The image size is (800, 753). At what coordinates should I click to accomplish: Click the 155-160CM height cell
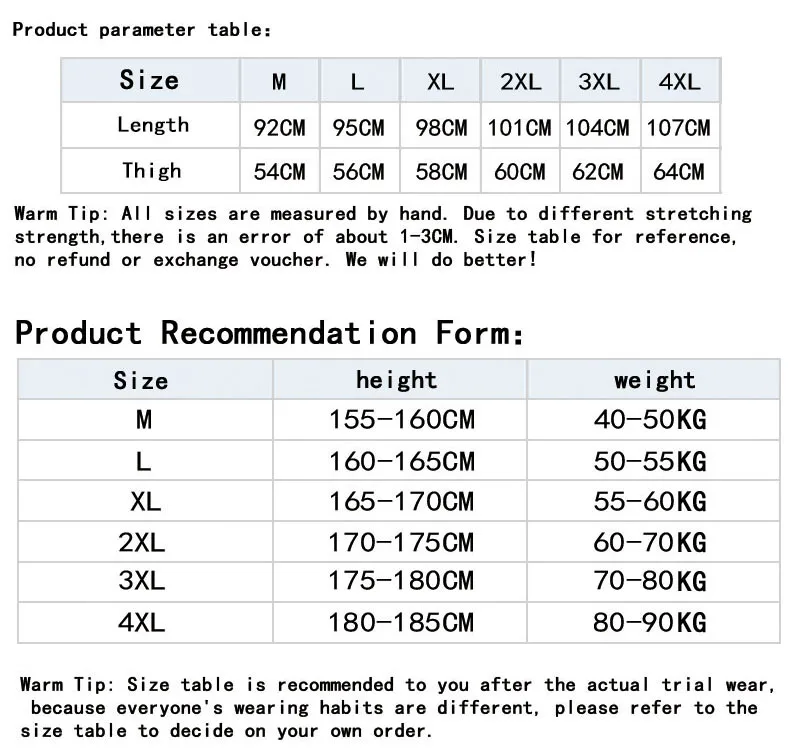(x=402, y=419)
